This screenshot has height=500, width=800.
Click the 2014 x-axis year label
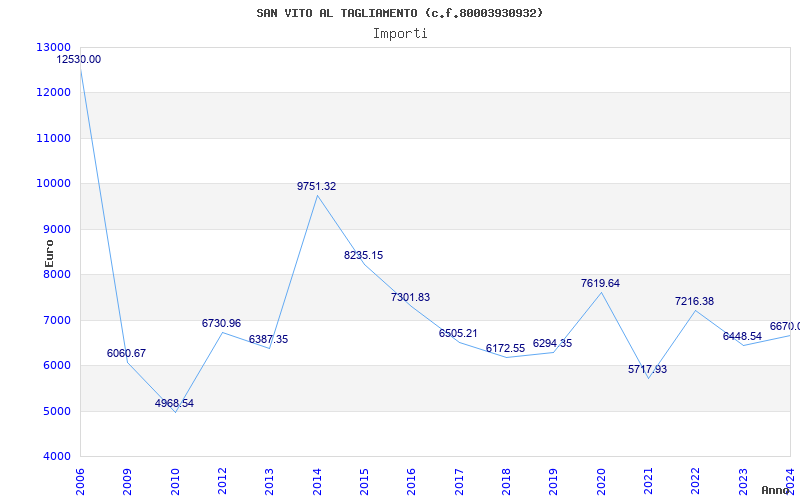317,482
